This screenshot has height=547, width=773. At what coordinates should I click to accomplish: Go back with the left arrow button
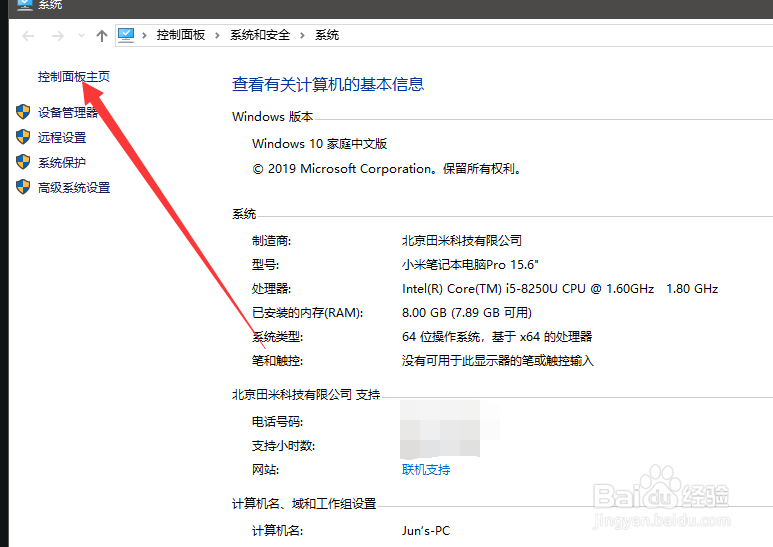(x=28, y=35)
